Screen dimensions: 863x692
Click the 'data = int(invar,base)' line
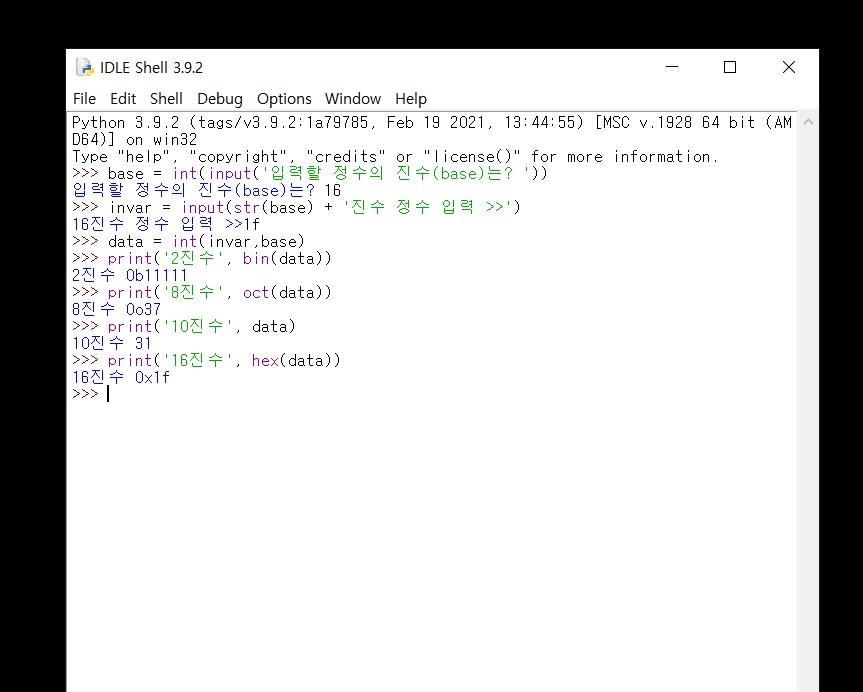(188, 241)
